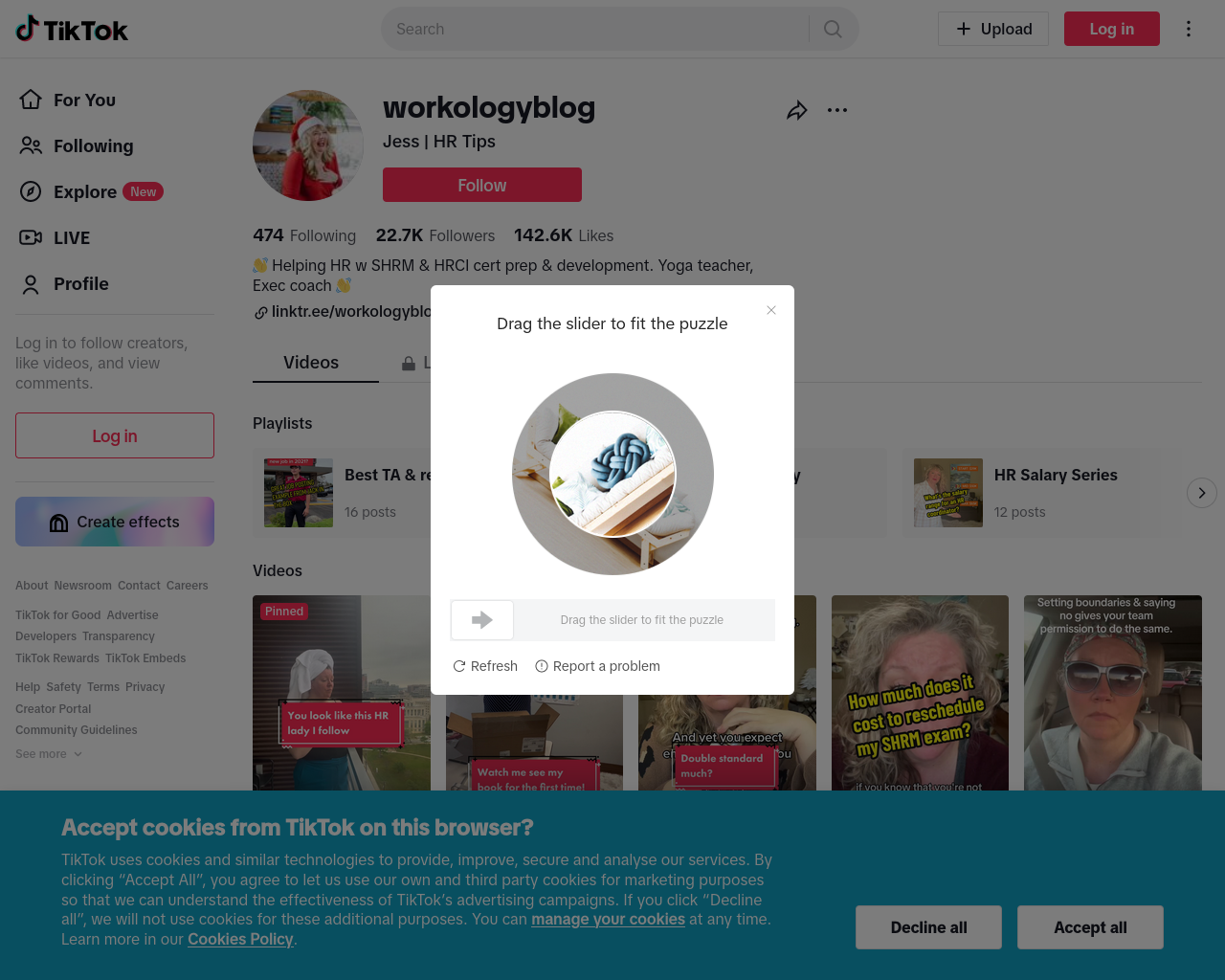This screenshot has width=1225, height=980.
Task: Click the puzzle slider arrow handle
Action: coord(482,620)
